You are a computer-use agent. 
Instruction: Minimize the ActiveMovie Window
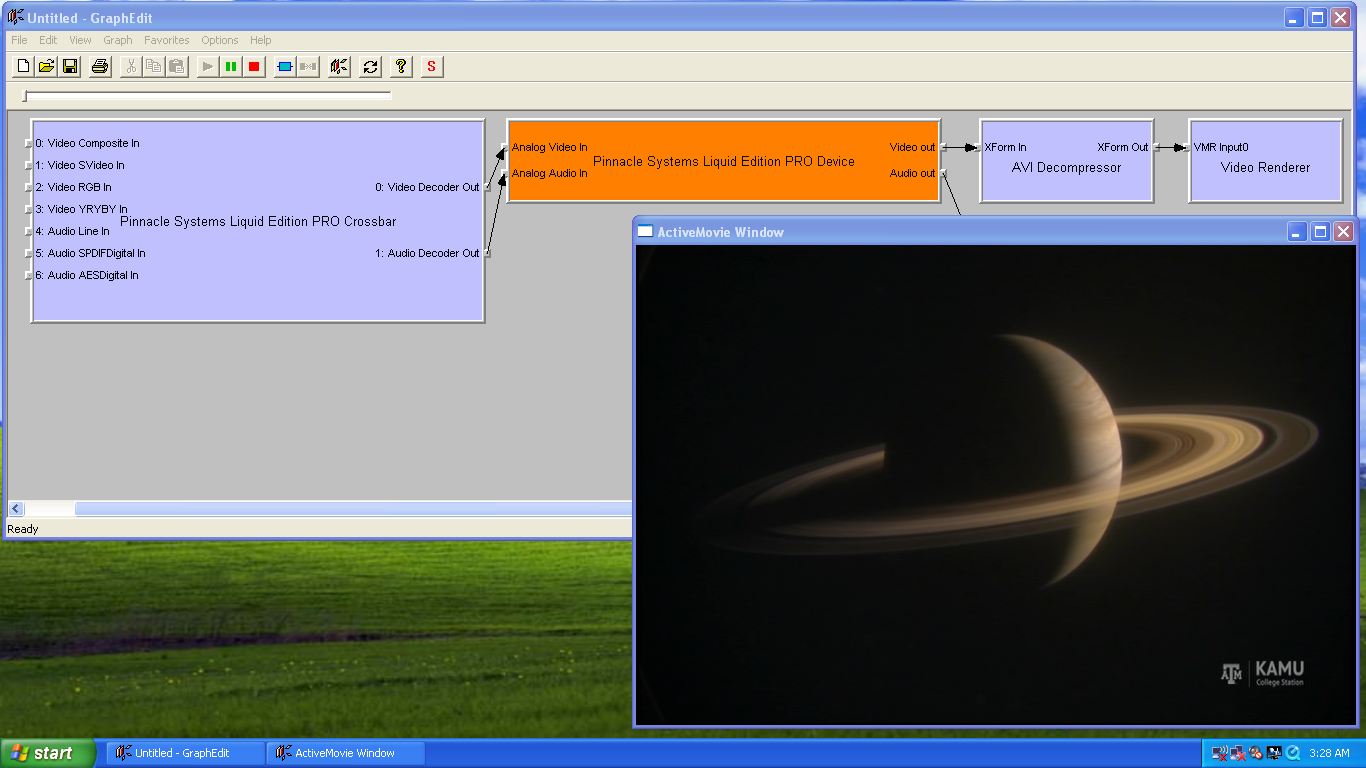(x=1297, y=231)
